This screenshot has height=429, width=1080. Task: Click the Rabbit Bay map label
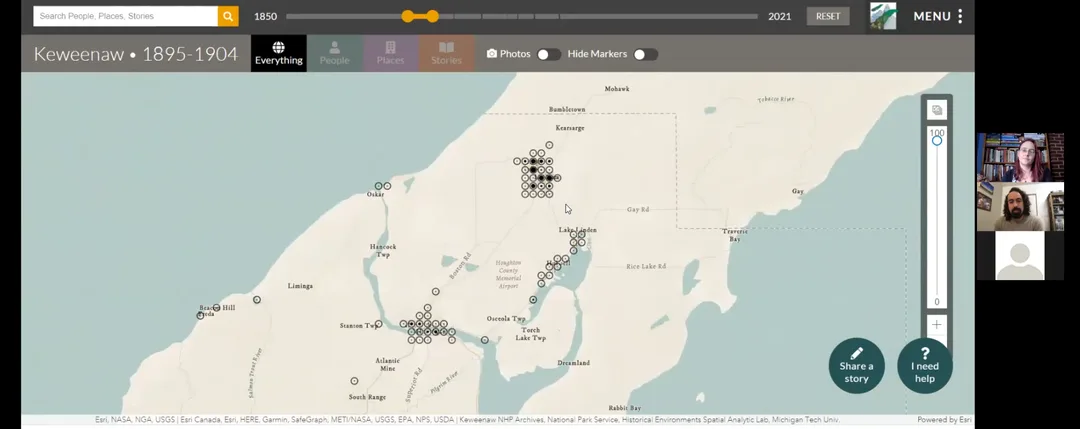625,408
